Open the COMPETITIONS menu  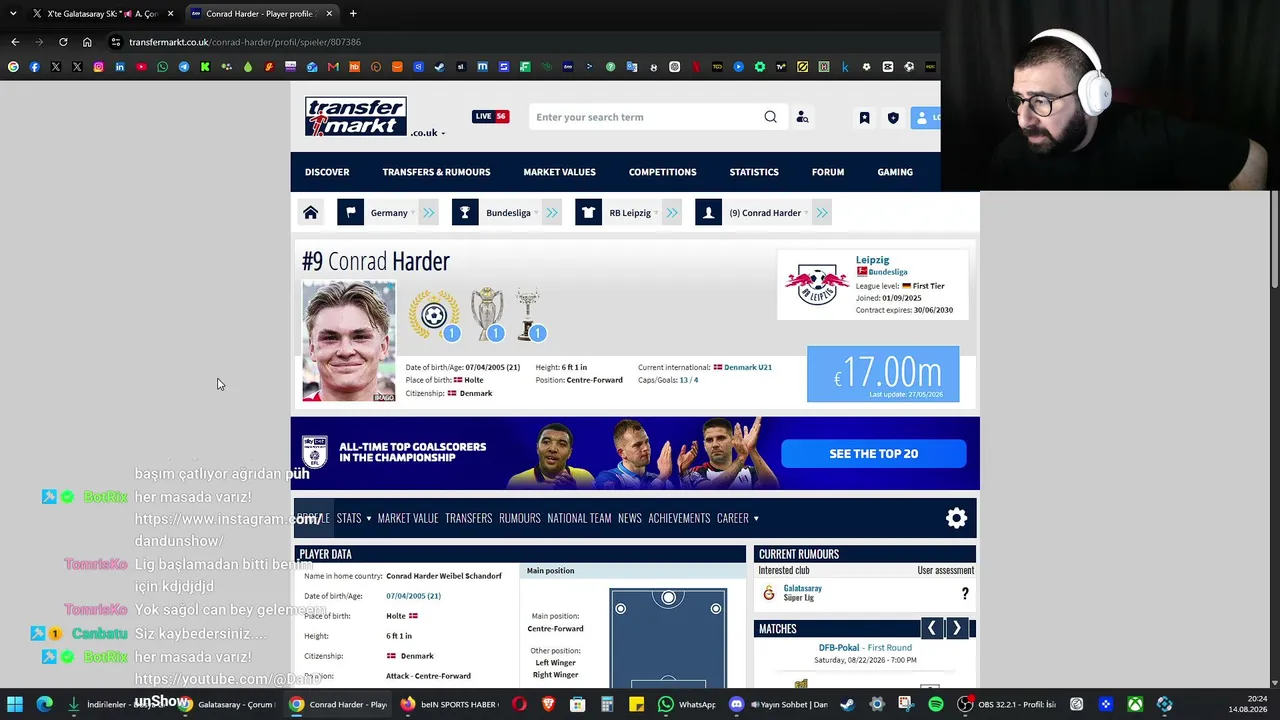click(x=662, y=172)
